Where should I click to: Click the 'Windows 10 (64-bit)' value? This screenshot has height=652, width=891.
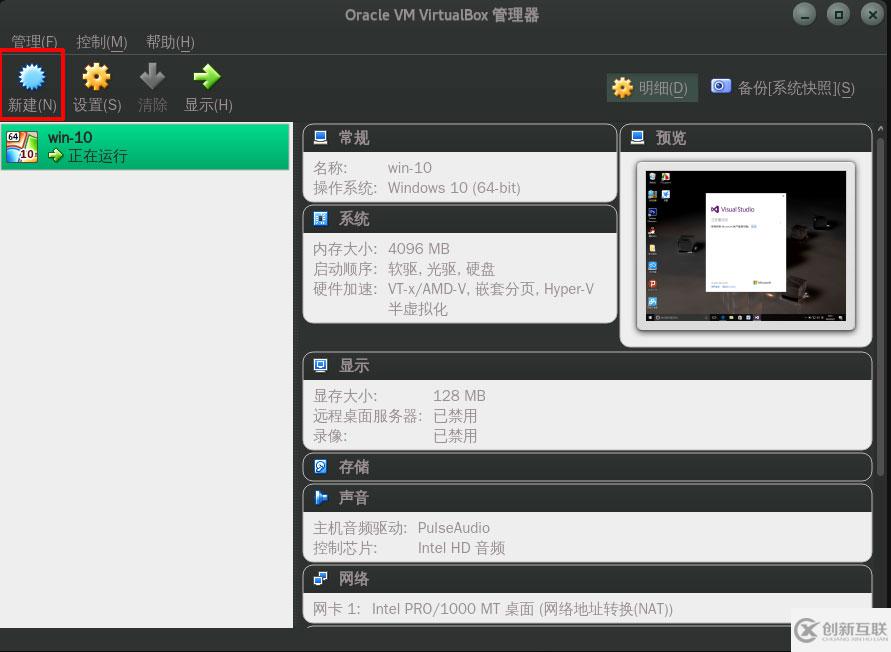tap(454, 188)
